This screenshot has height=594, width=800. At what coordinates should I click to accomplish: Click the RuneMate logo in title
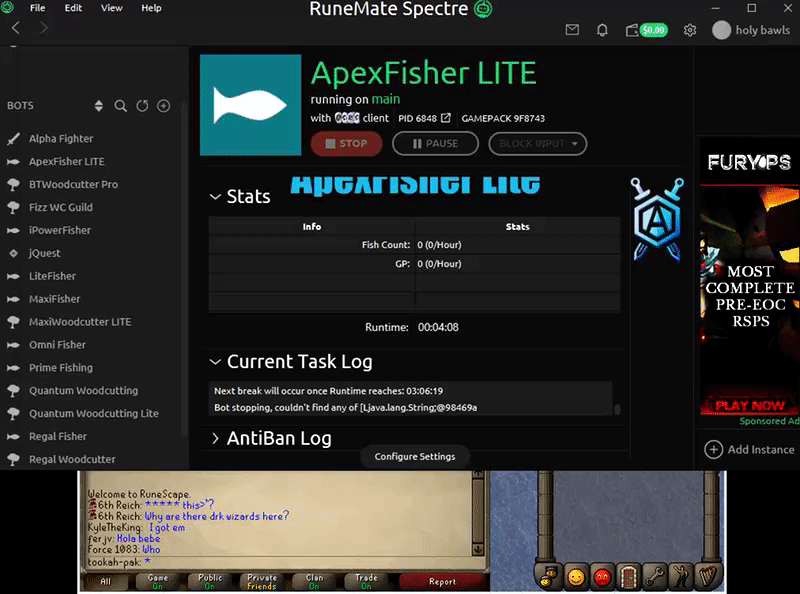(483, 9)
